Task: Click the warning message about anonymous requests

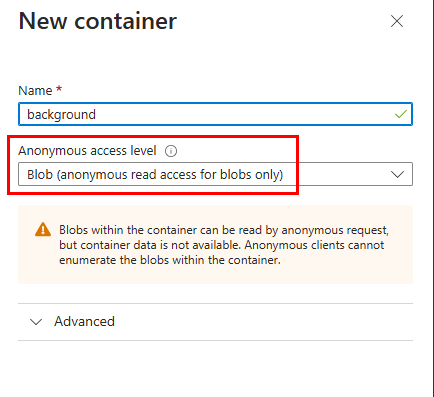Action: pyautogui.click(x=224, y=245)
